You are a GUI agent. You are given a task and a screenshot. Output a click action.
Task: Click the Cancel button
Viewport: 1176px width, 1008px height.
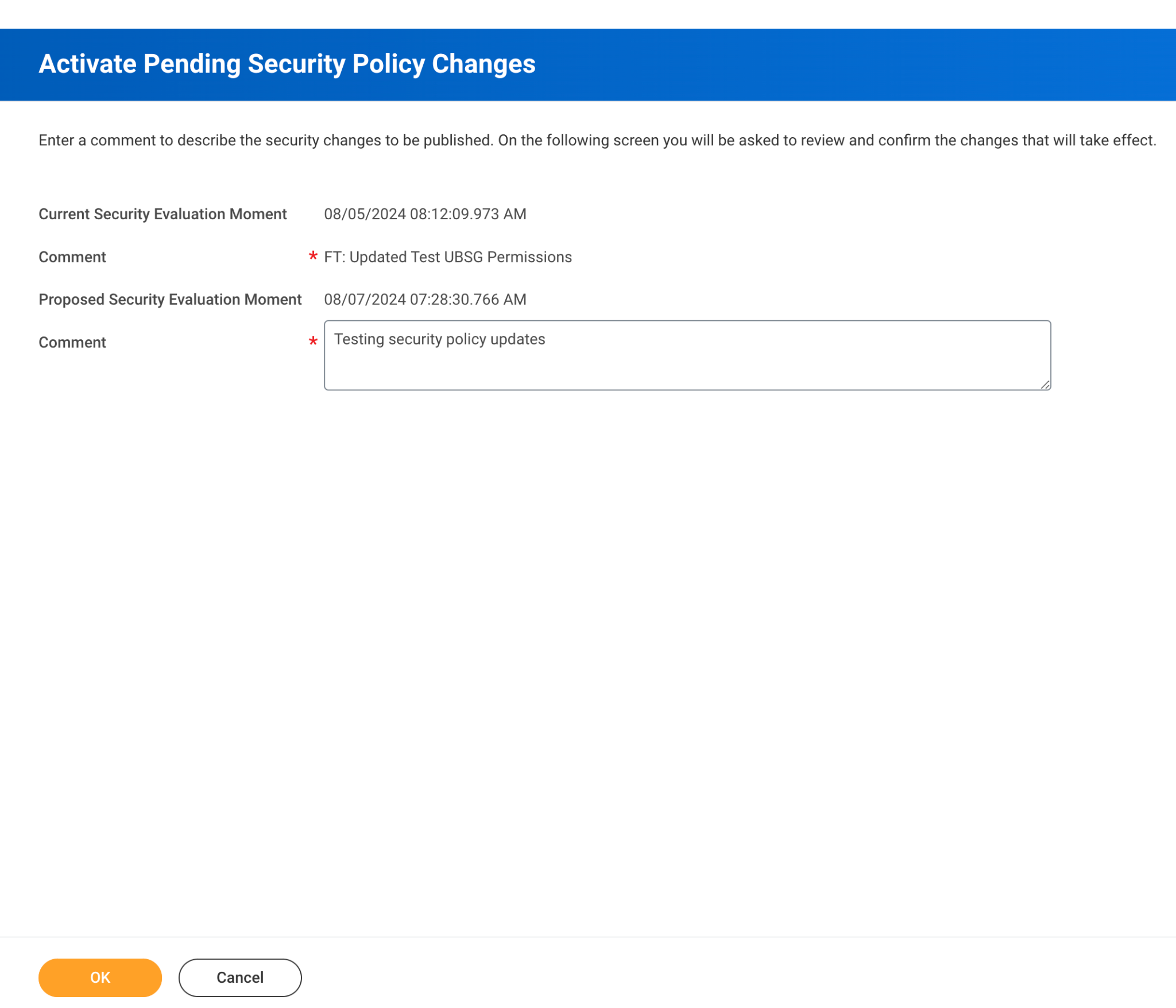coord(240,977)
